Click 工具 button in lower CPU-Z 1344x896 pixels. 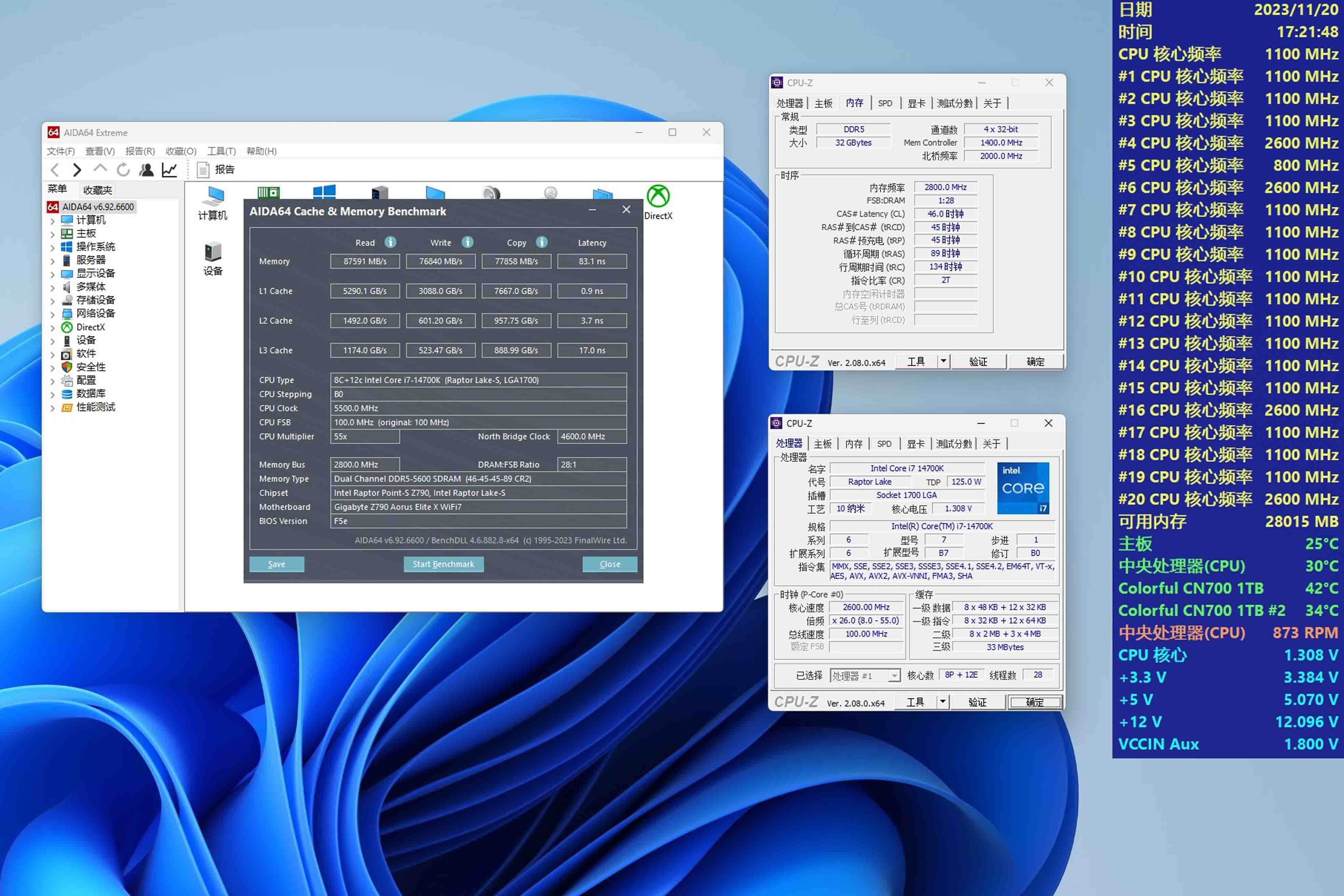[x=915, y=702]
